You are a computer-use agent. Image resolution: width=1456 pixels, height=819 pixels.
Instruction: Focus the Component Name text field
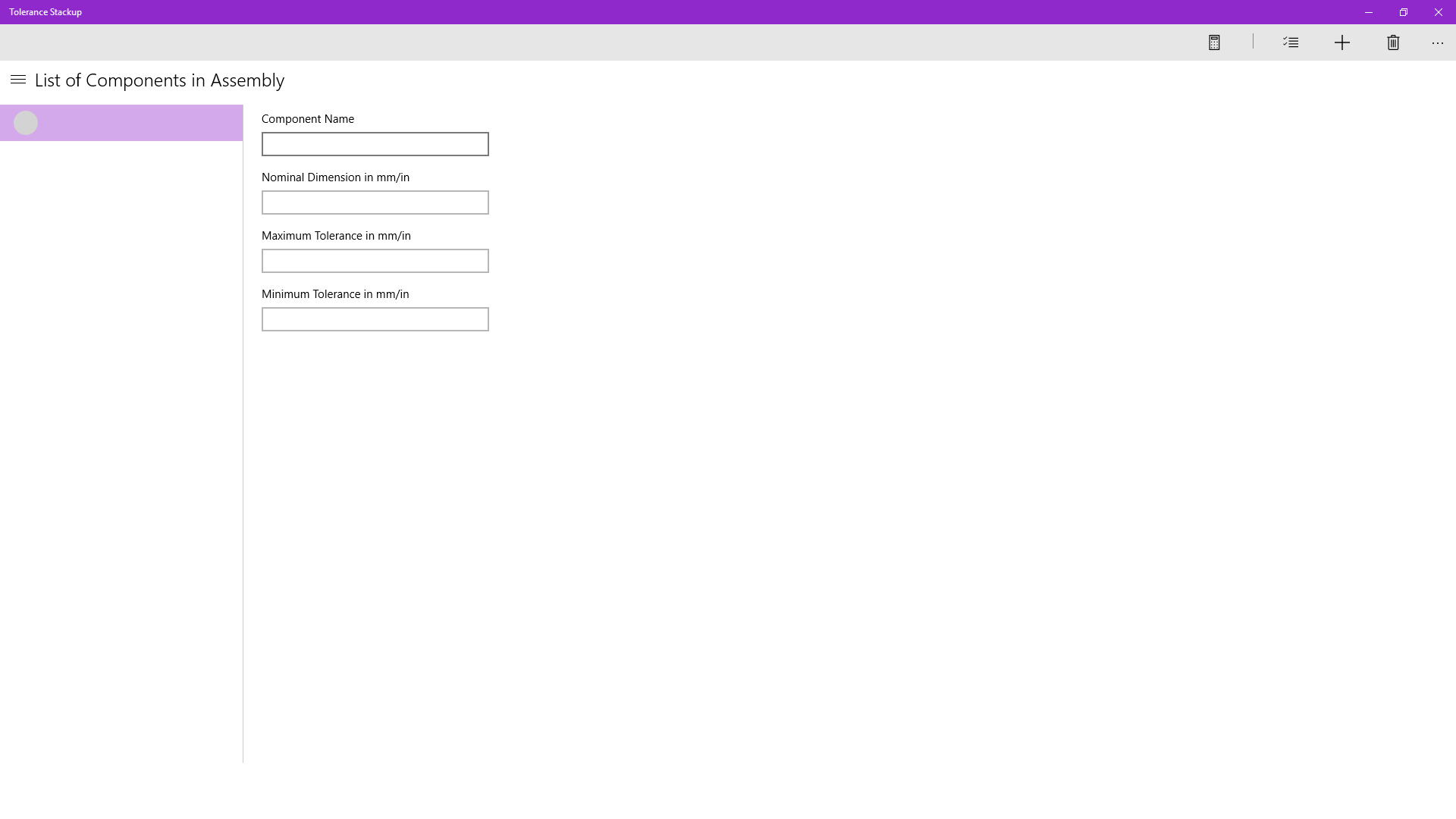pyautogui.click(x=375, y=144)
